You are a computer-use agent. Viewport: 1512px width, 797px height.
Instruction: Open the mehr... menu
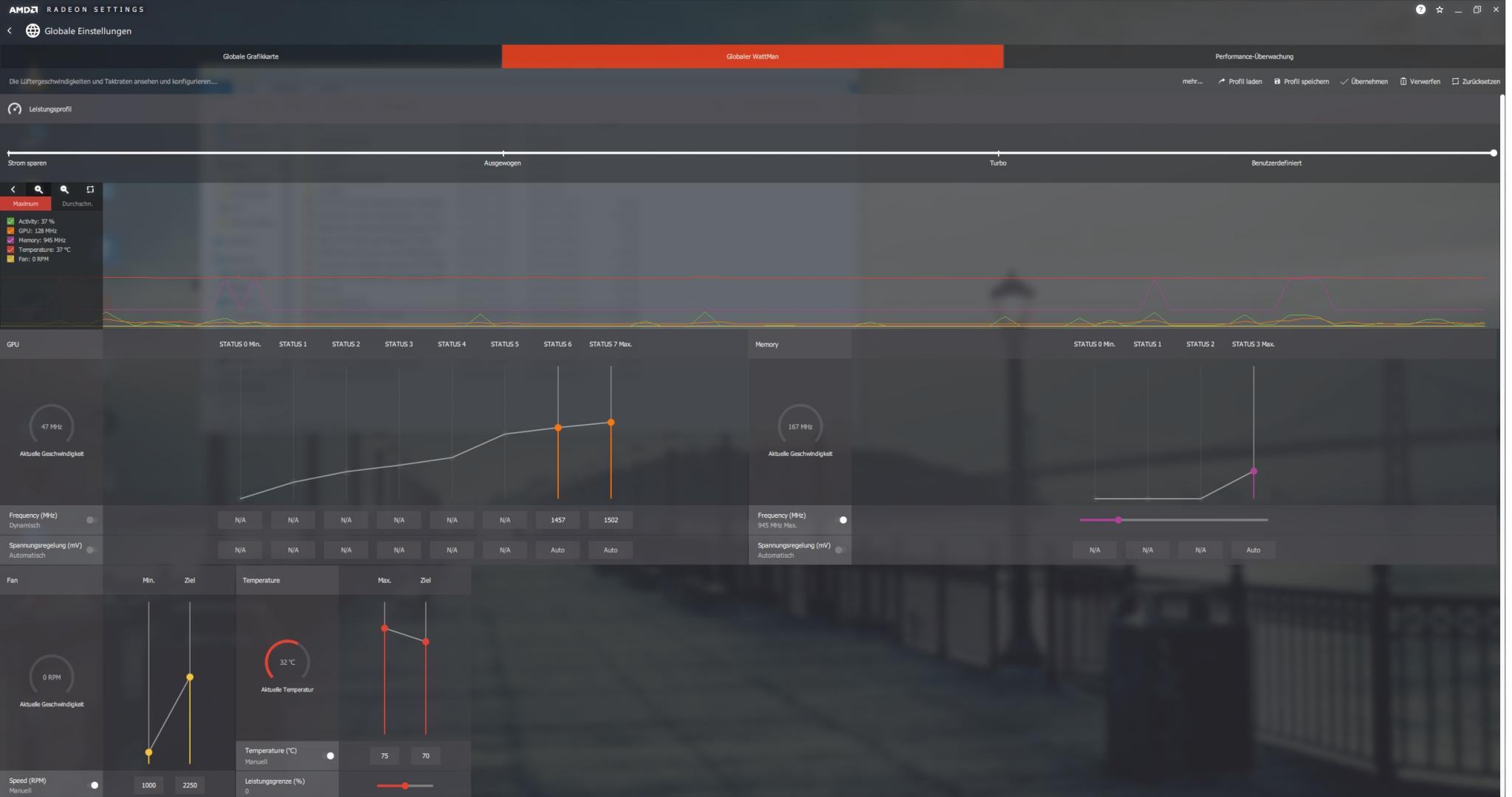(x=1192, y=81)
